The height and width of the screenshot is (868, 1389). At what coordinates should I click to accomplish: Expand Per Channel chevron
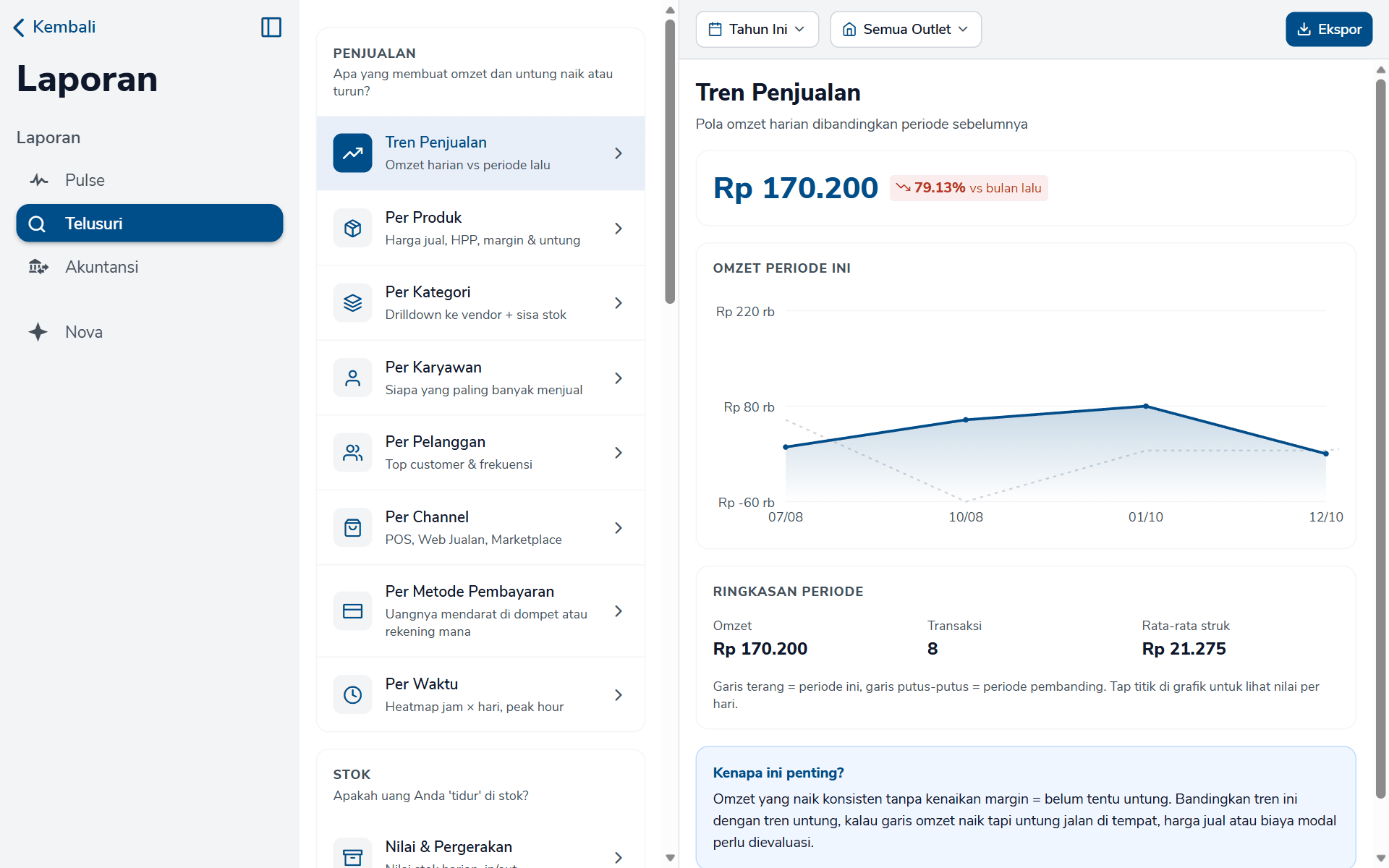[619, 528]
